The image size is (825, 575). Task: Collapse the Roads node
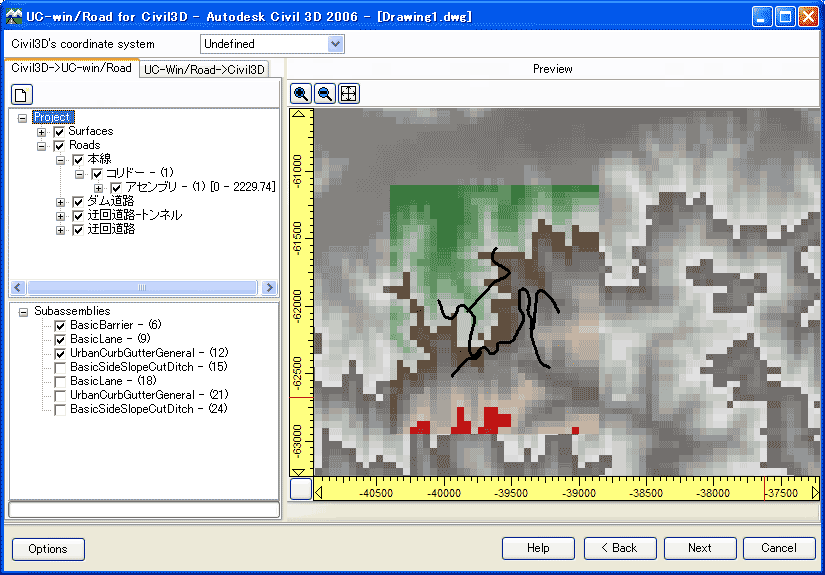[x=41, y=146]
